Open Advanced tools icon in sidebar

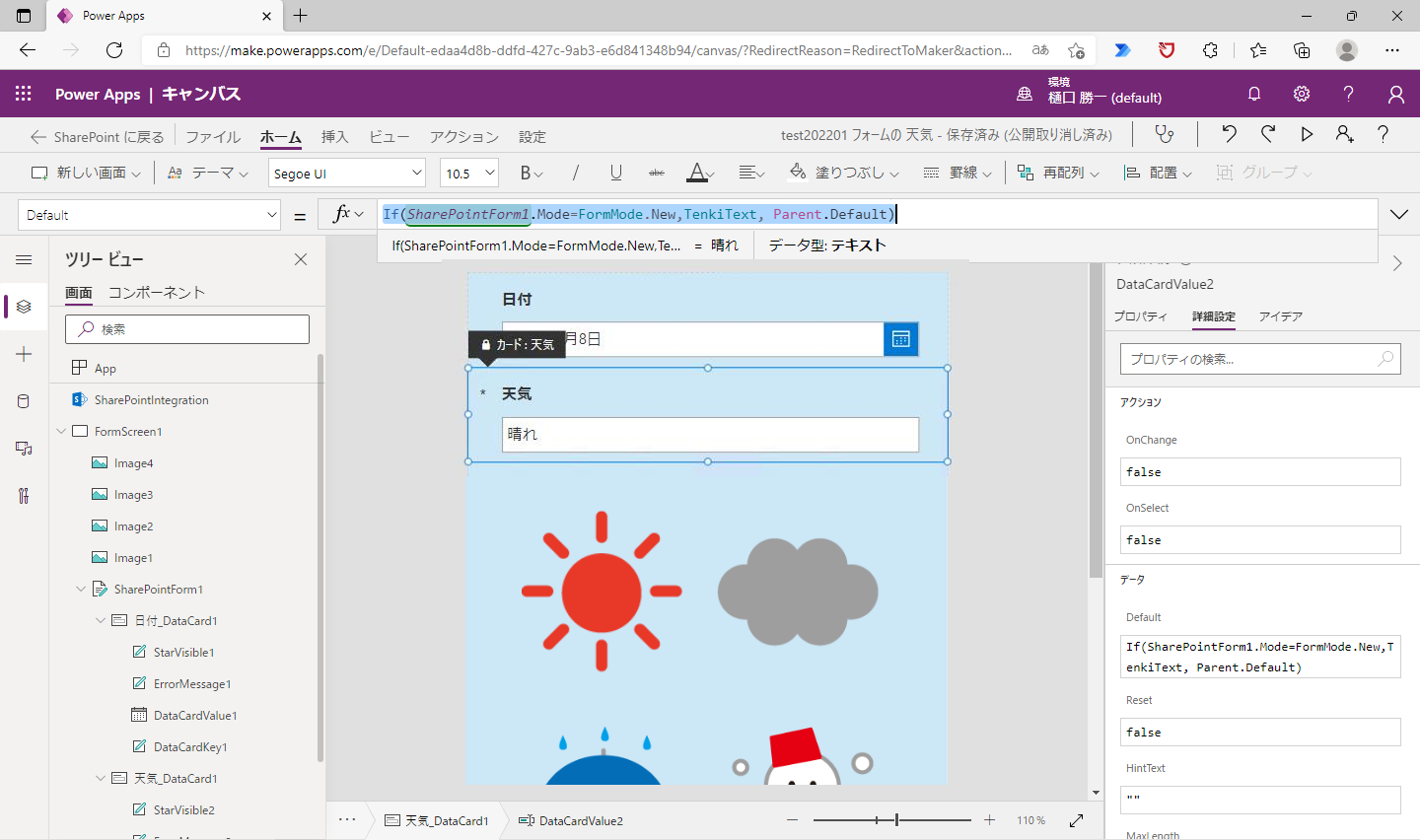coord(24,496)
